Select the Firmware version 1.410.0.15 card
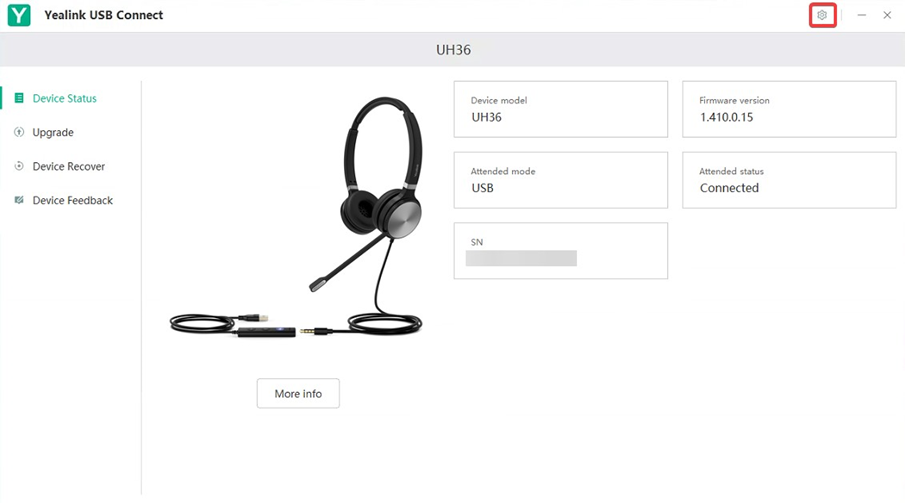This screenshot has height=503, width=905. (x=789, y=109)
